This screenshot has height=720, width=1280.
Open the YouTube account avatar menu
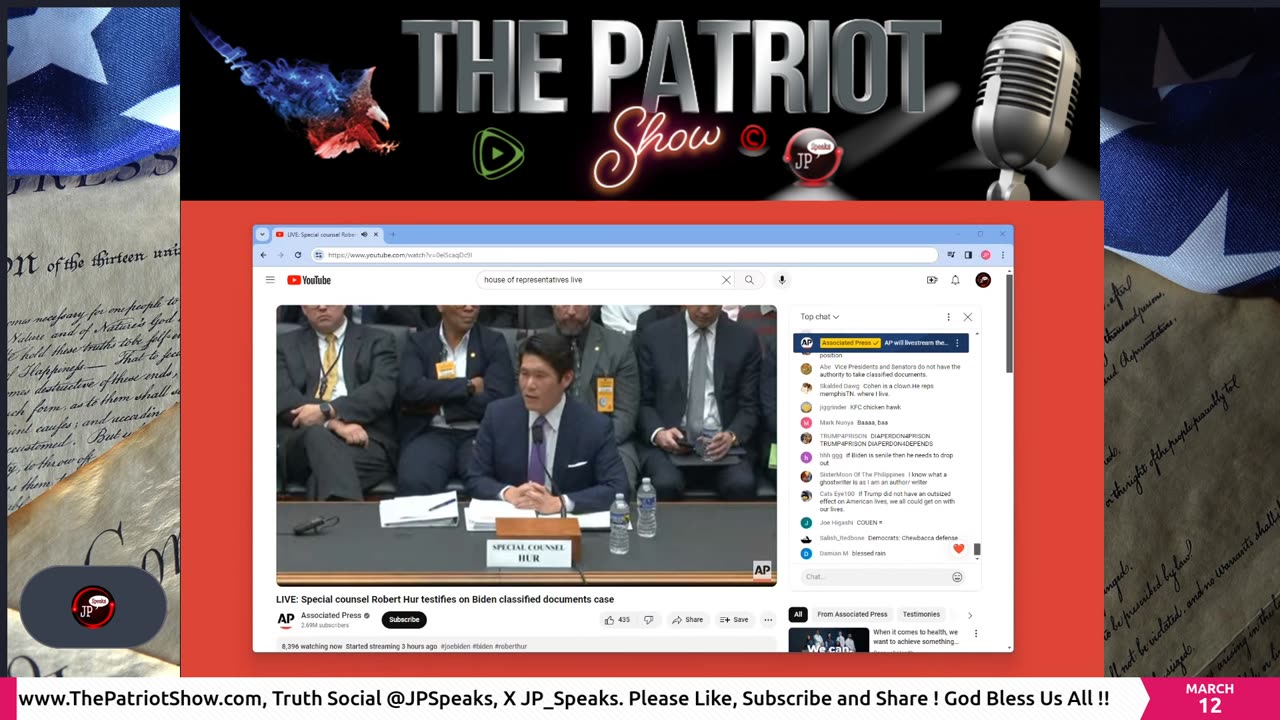(x=983, y=280)
